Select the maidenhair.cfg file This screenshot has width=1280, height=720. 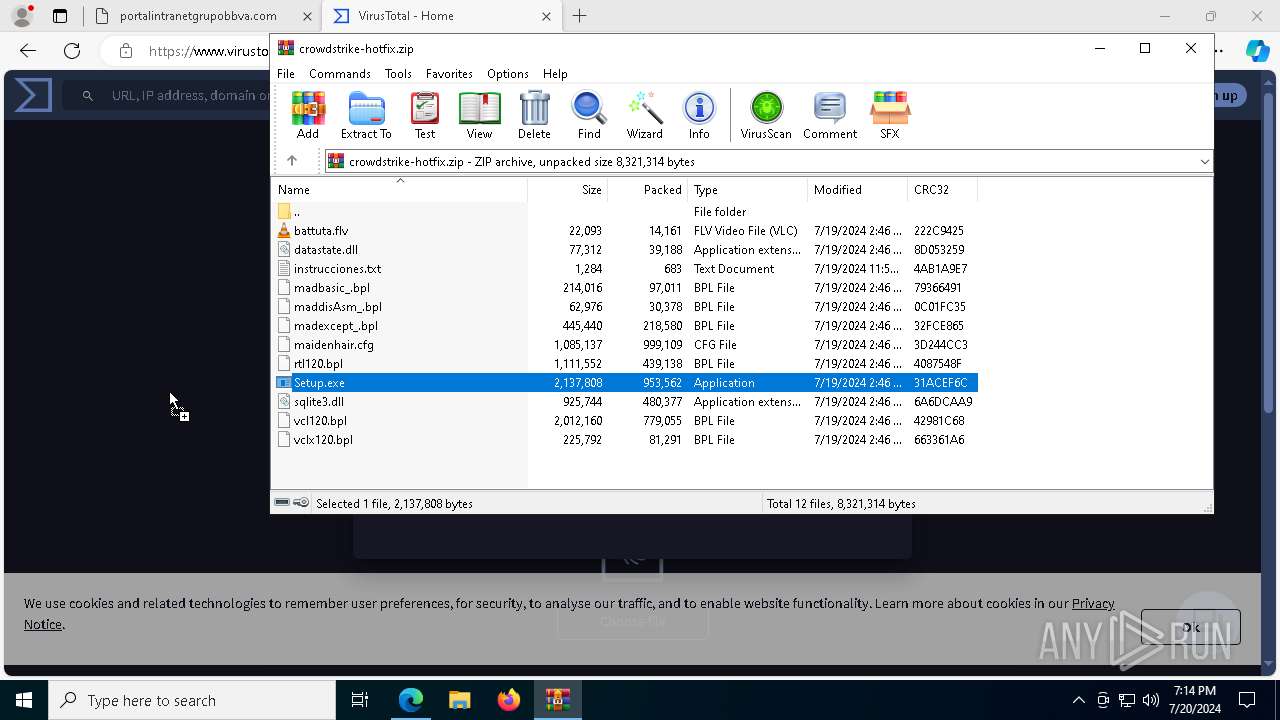[626, 345]
